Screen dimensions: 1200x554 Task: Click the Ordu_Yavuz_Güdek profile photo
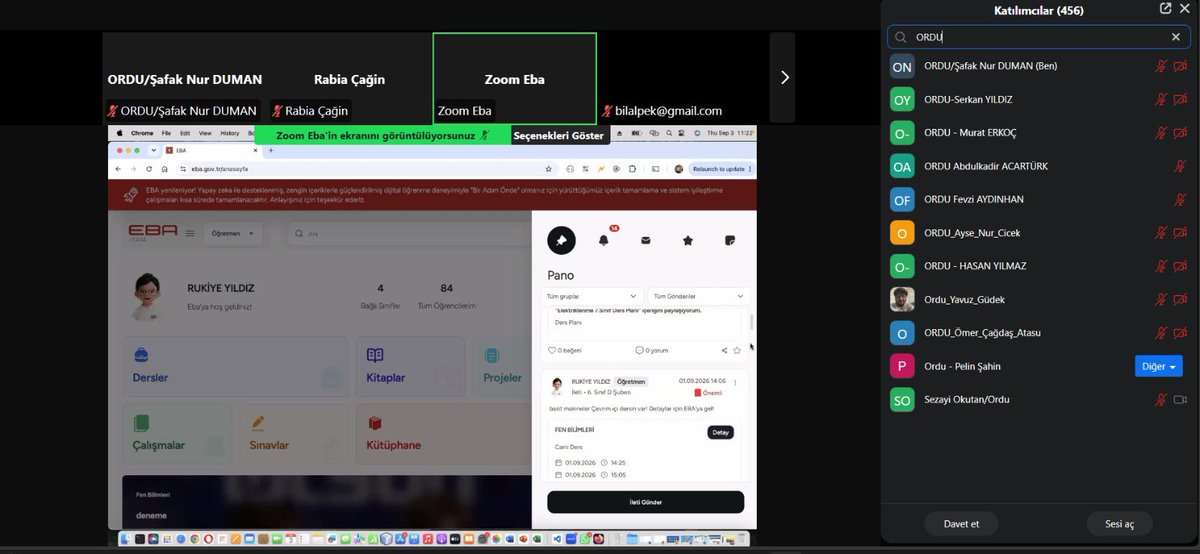[902, 300]
